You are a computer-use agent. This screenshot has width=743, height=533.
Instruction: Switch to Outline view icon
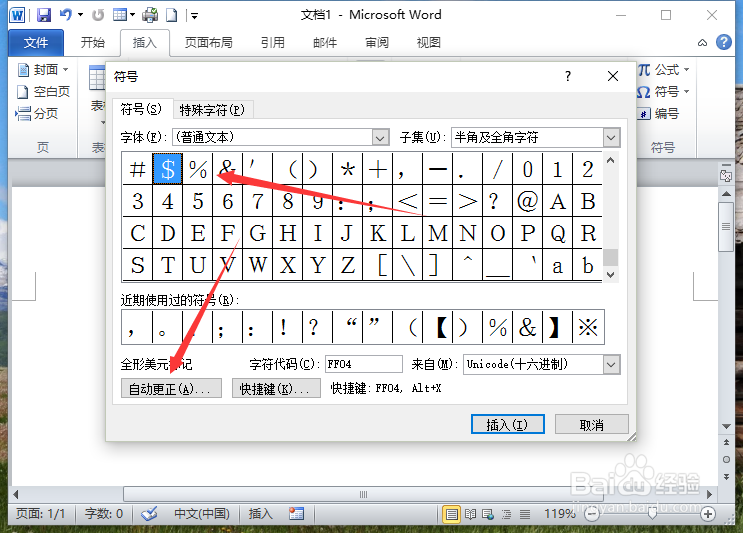click(507, 514)
